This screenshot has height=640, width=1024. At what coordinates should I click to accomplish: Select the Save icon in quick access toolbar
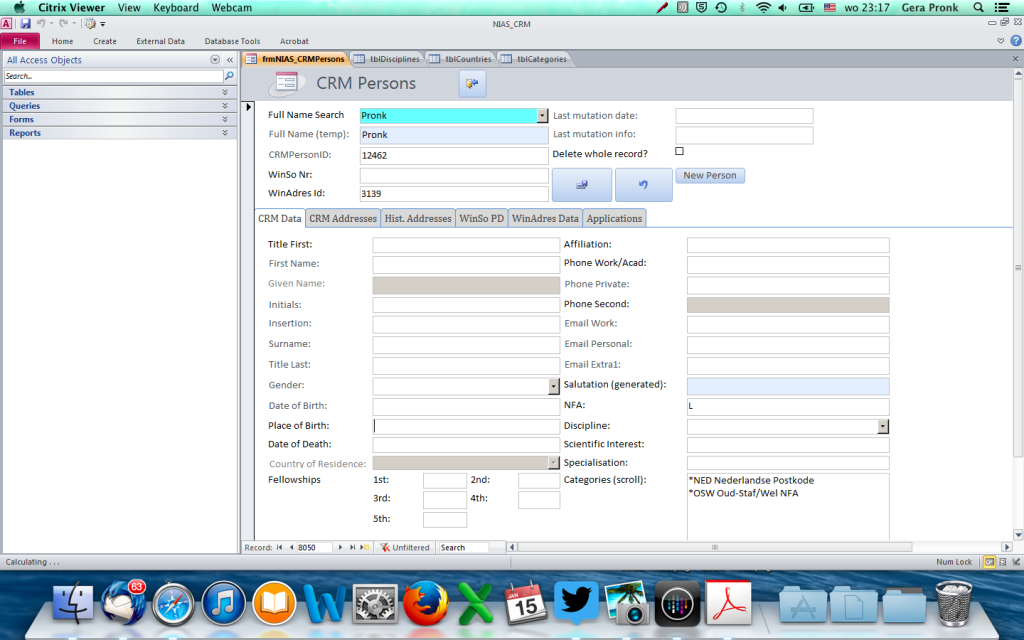tap(24, 24)
